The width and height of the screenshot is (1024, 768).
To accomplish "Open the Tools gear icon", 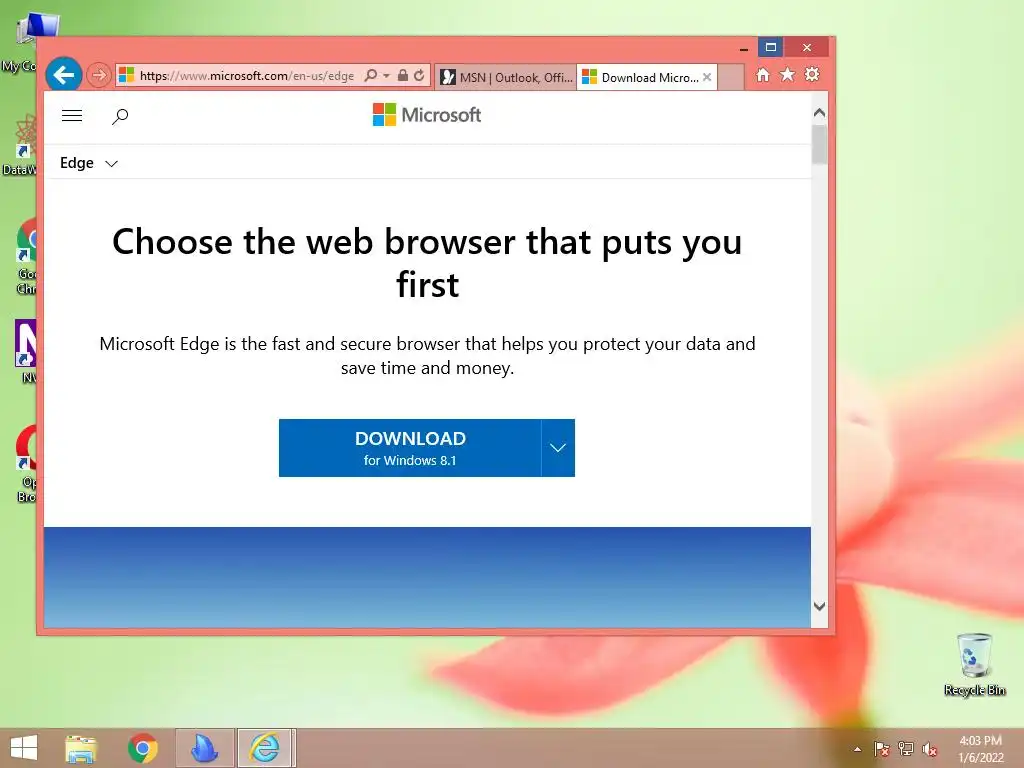I will pyautogui.click(x=812, y=74).
